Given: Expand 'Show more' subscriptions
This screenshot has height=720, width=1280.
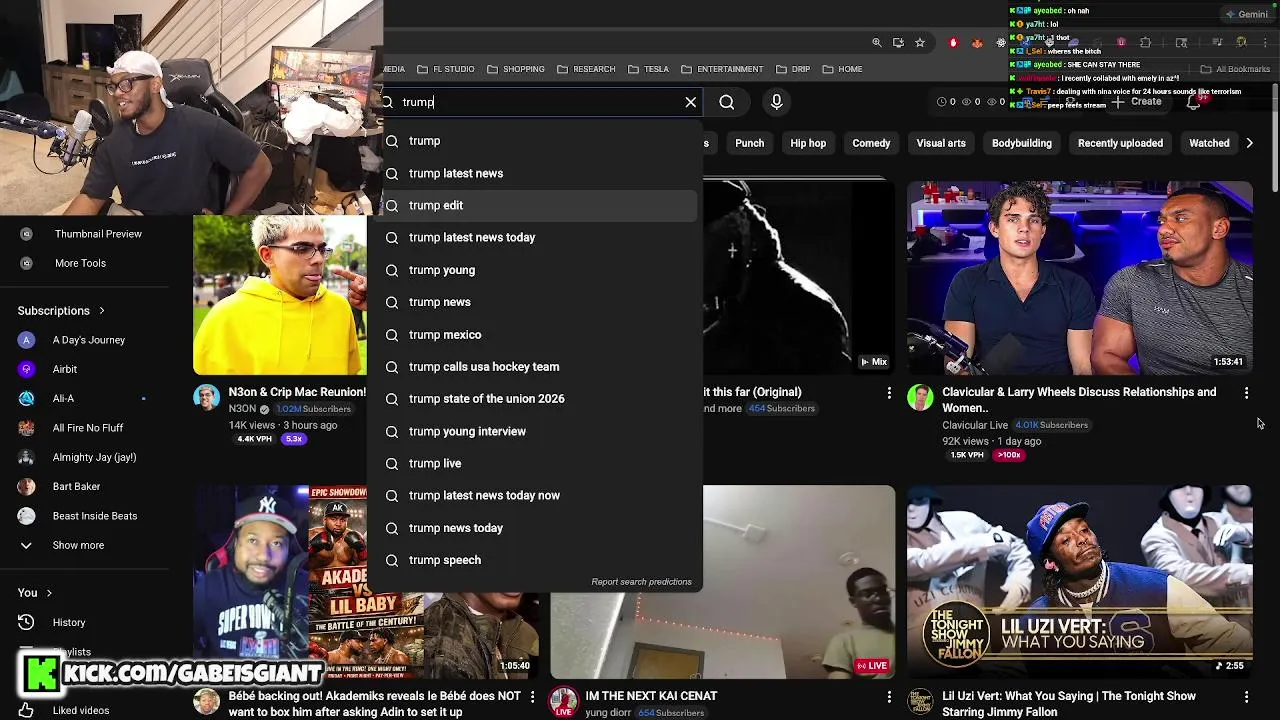Looking at the screenshot, I should pyautogui.click(x=78, y=545).
